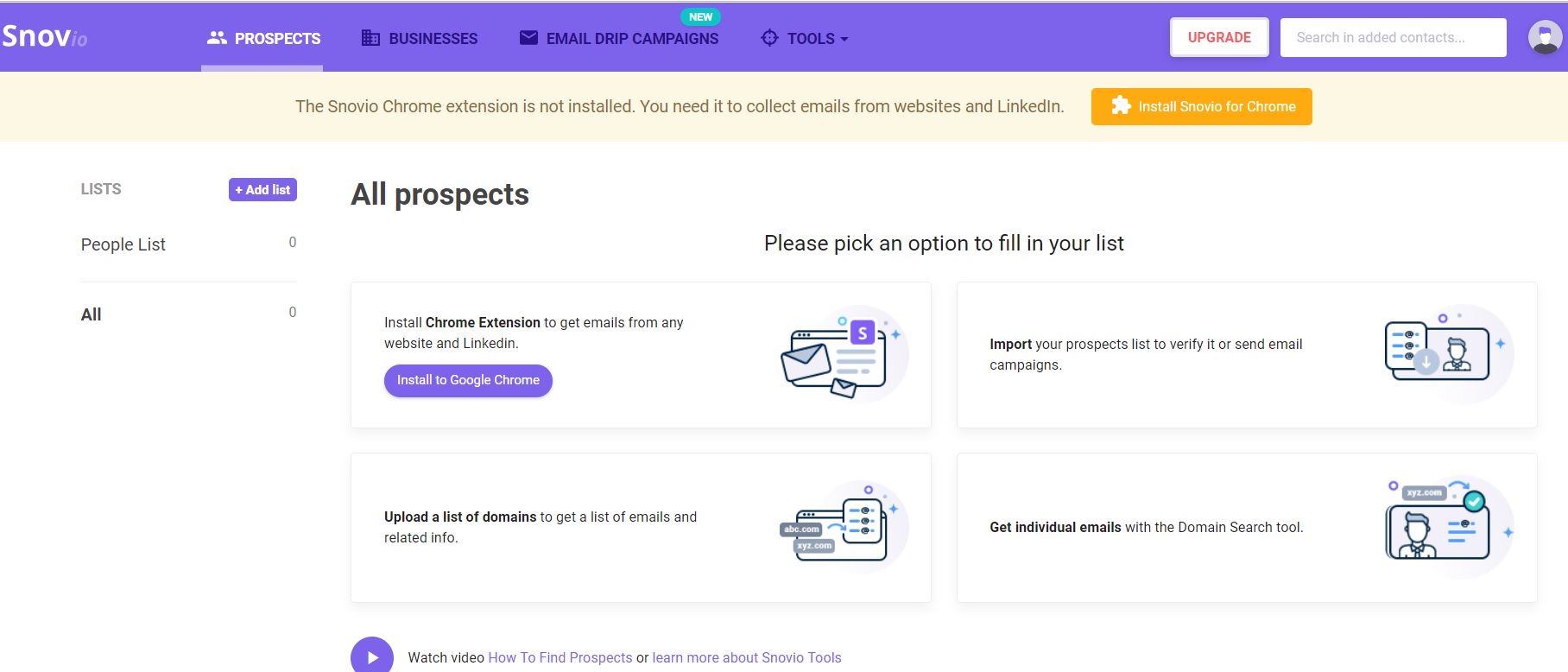Viewport: 1568px width, 672px height.
Task: Open the user profile avatar
Action: pos(1545,37)
